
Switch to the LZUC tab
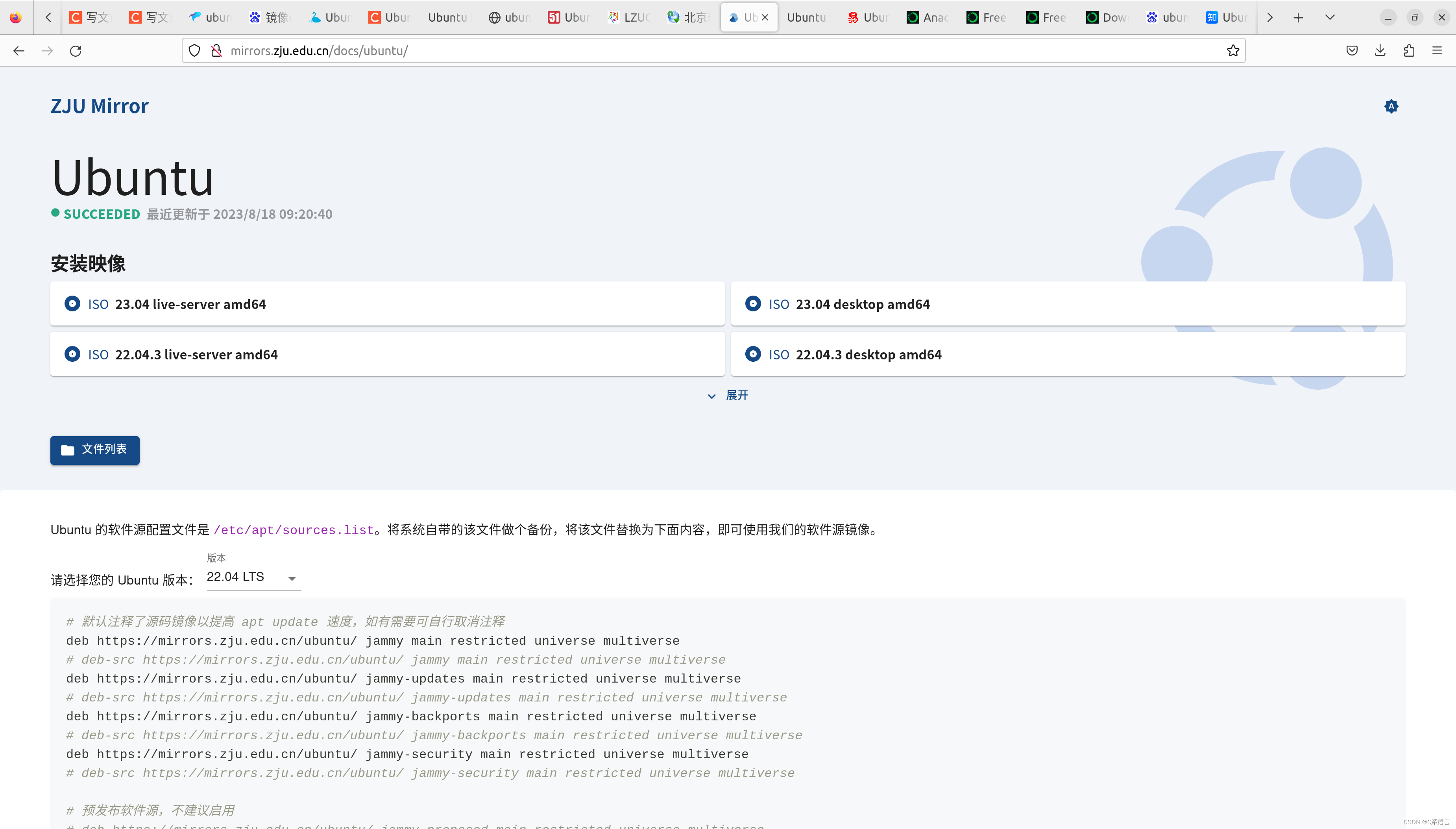pyautogui.click(x=630, y=18)
